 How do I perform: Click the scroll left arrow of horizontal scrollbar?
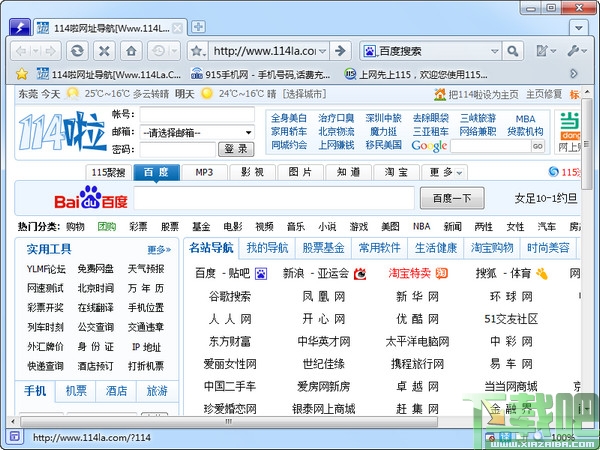point(13,422)
